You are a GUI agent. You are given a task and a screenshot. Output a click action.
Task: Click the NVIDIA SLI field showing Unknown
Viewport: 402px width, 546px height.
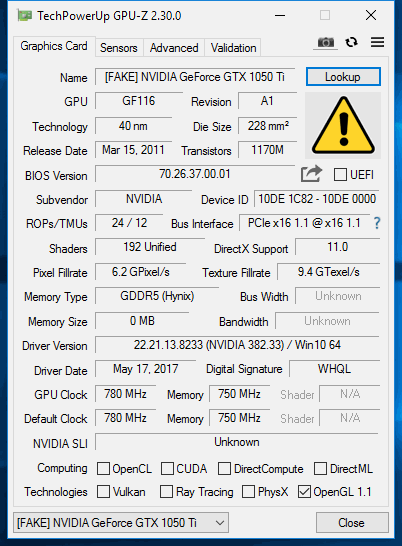(237, 442)
